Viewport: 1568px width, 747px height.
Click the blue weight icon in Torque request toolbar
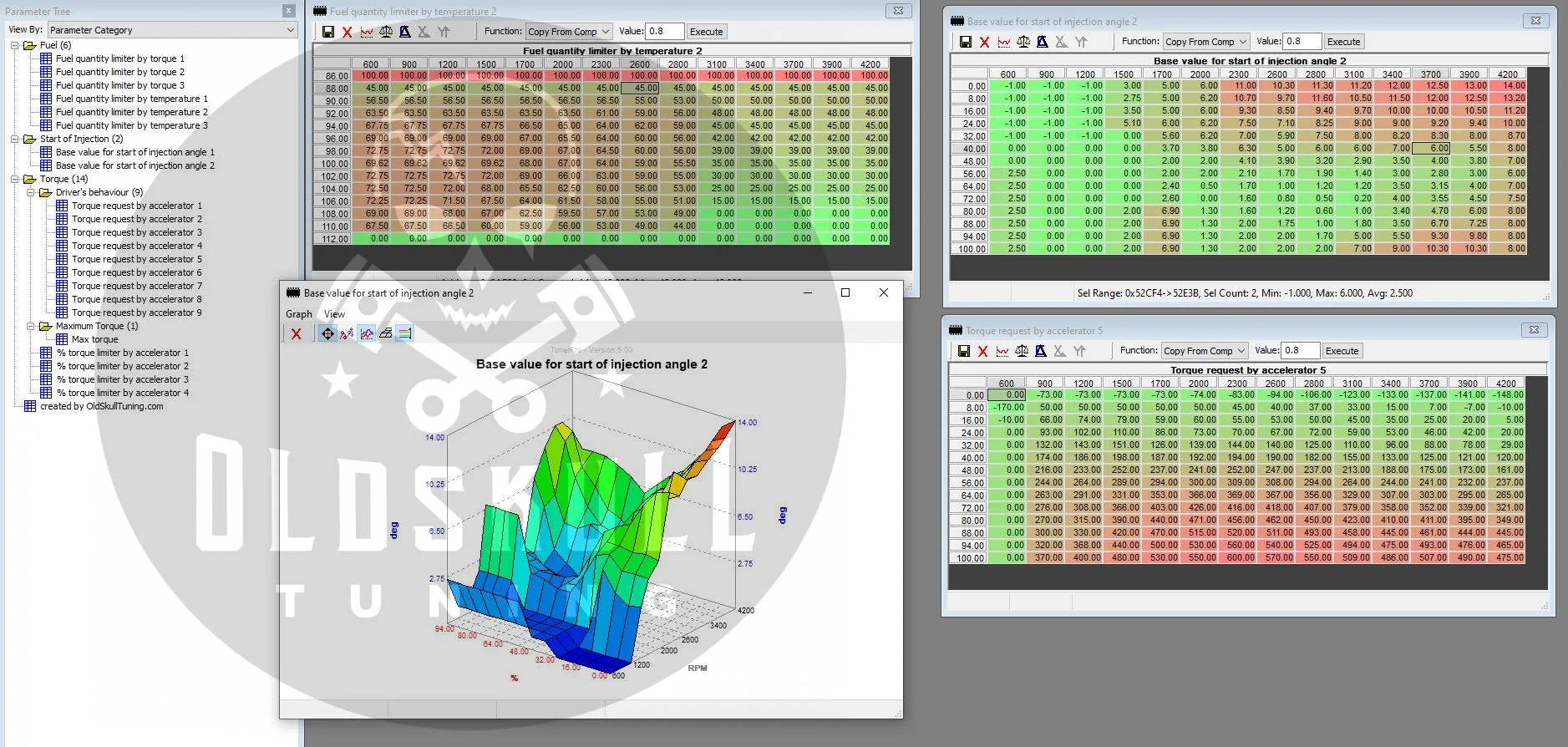1040,351
